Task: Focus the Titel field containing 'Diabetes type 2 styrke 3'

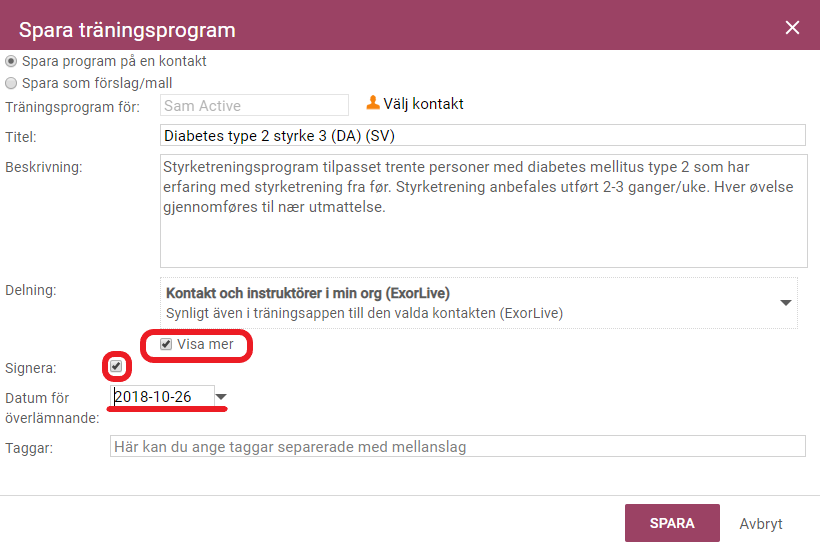Action: point(483,135)
